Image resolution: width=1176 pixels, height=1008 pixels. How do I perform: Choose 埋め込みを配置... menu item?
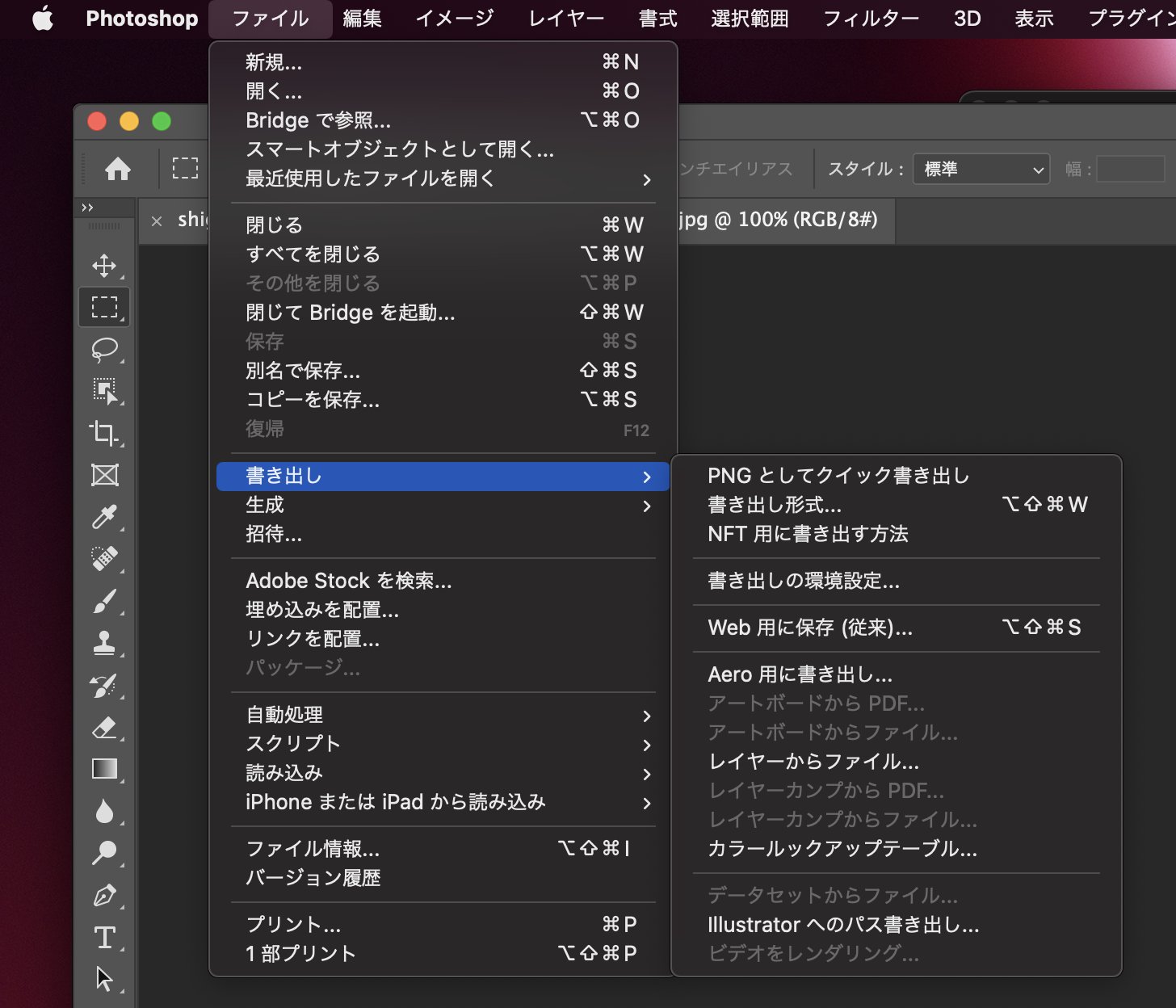[x=443, y=610]
